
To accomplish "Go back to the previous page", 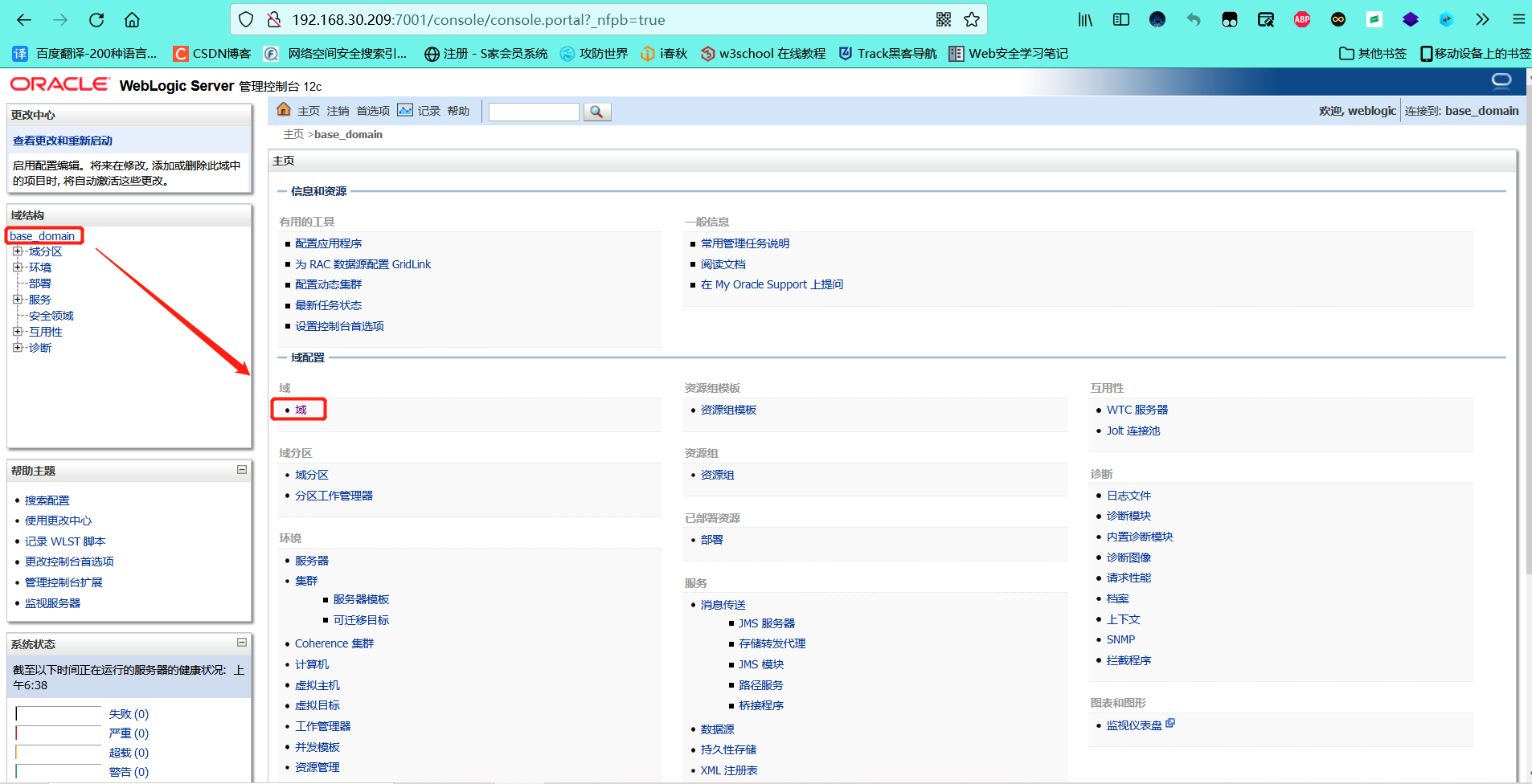I will (x=24, y=20).
